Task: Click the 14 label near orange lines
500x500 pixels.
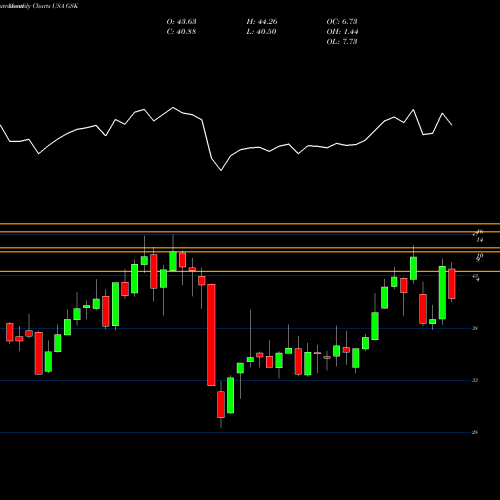Action: [480, 240]
